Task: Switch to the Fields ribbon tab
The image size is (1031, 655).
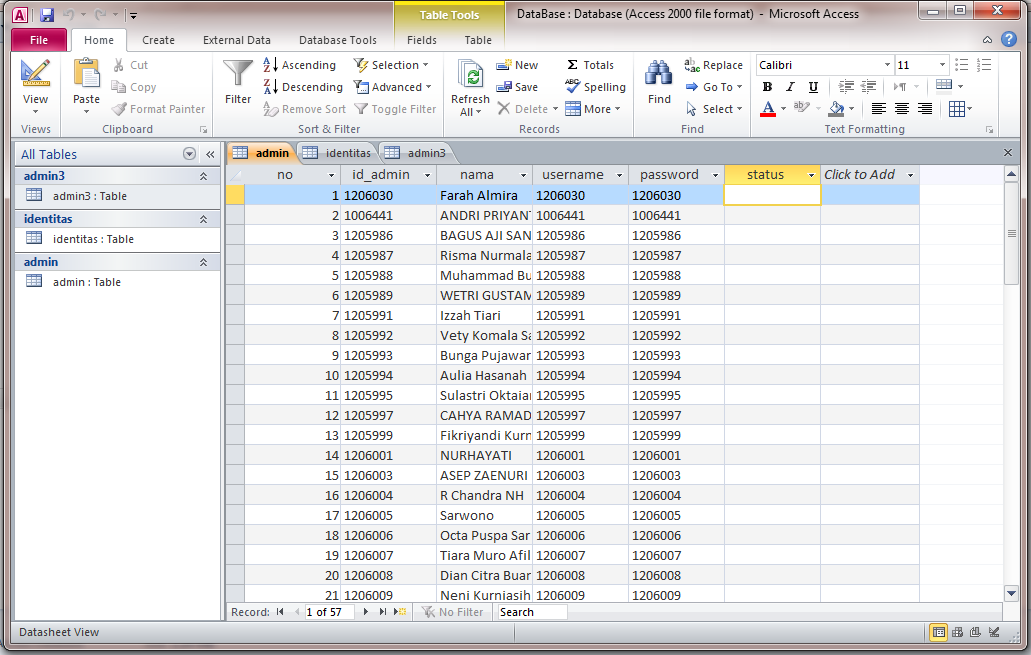Action: (421, 40)
